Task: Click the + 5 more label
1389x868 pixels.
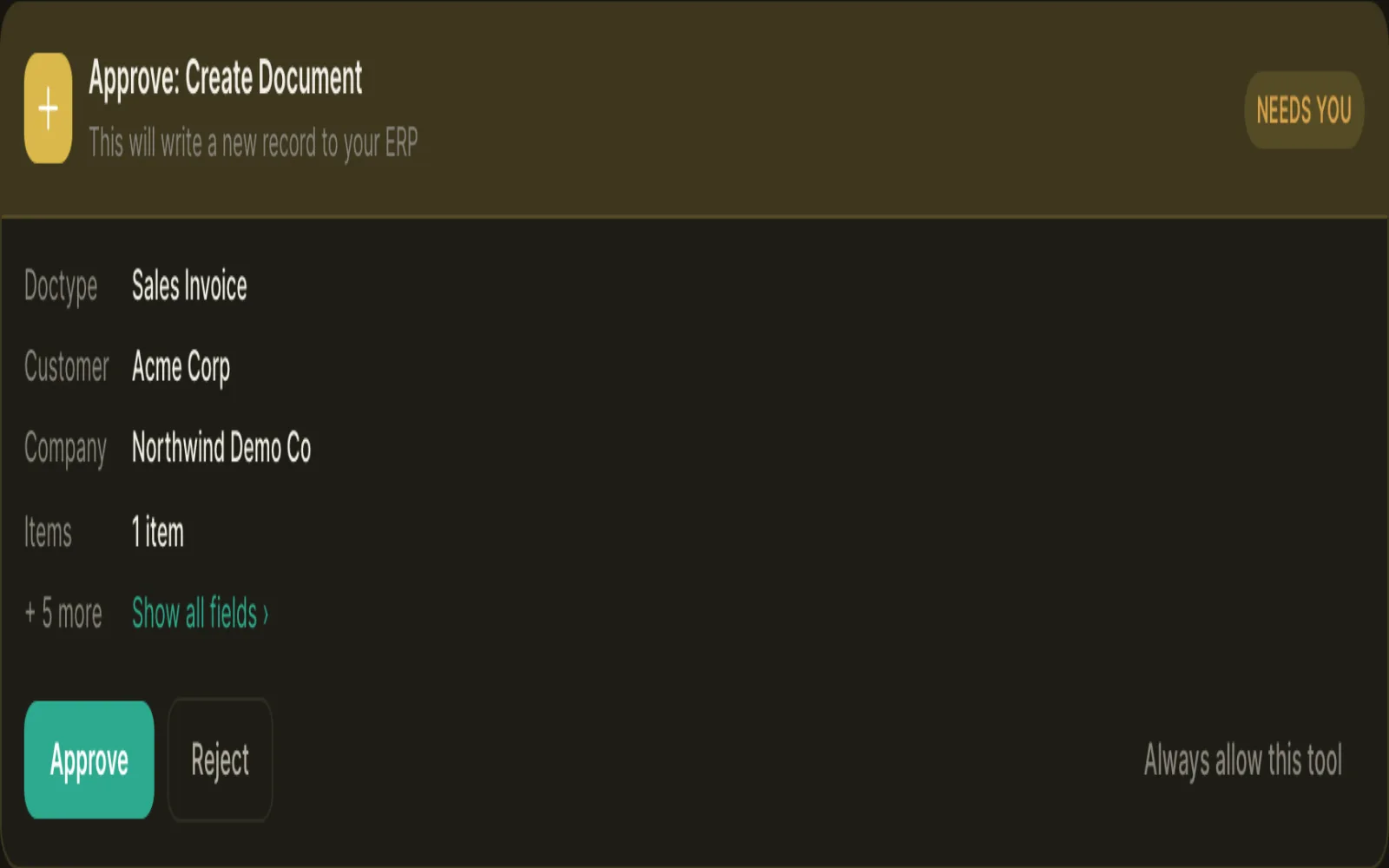Action: coord(63,614)
